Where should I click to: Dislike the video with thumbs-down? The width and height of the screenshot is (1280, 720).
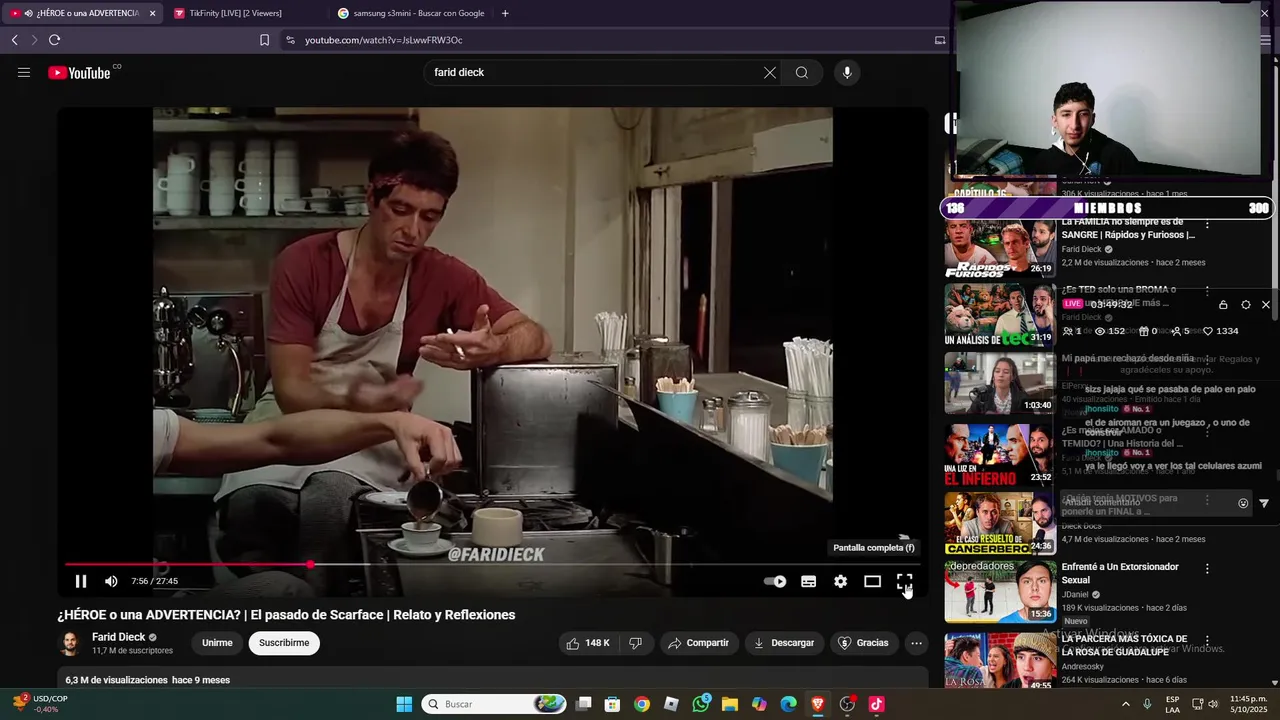coord(635,643)
